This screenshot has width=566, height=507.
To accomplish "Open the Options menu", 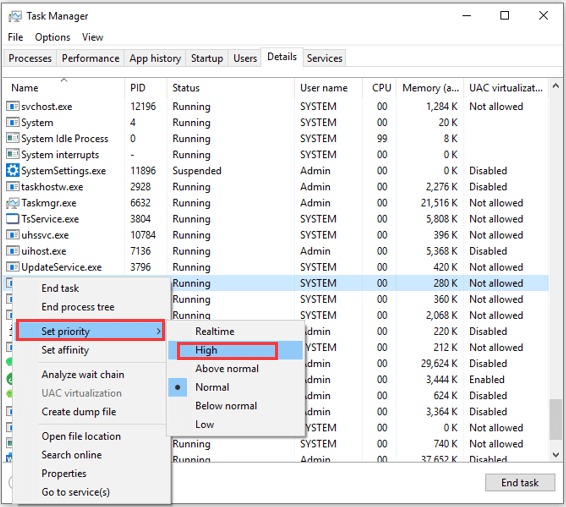I will (52, 37).
